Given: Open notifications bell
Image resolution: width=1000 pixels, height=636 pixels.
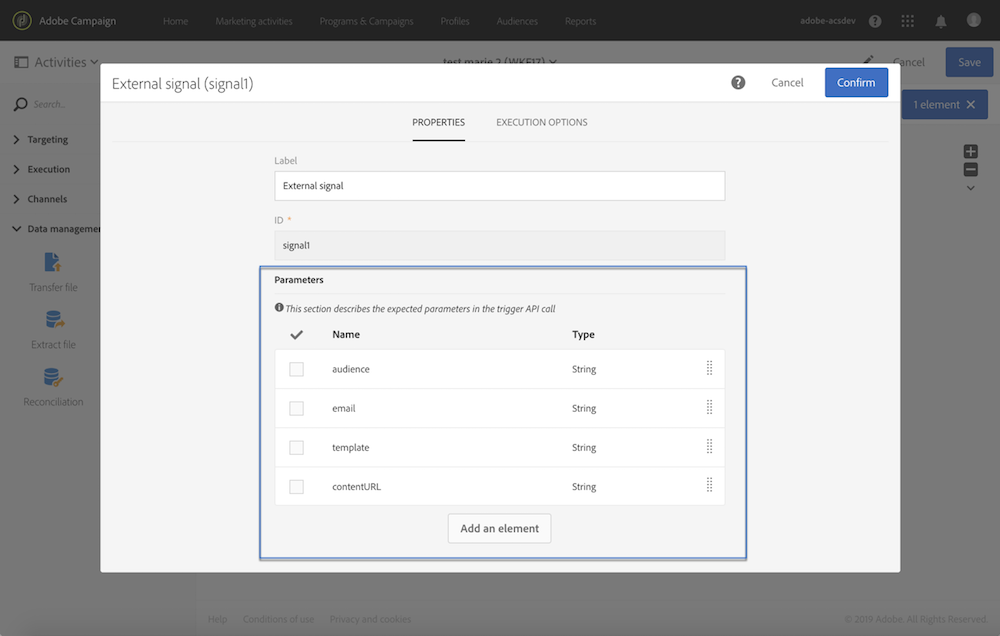Looking at the screenshot, I should [941, 21].
